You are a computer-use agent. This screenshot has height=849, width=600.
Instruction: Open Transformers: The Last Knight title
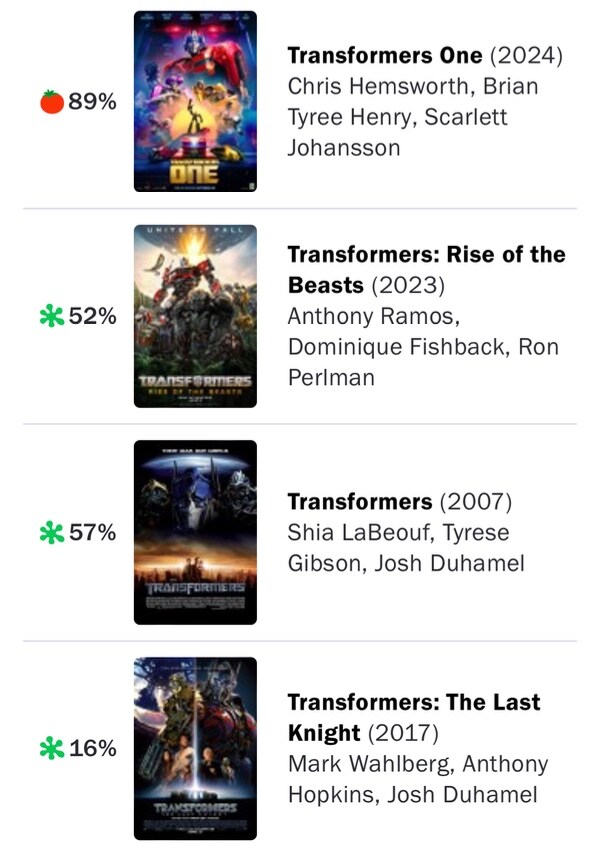[414, 703]
